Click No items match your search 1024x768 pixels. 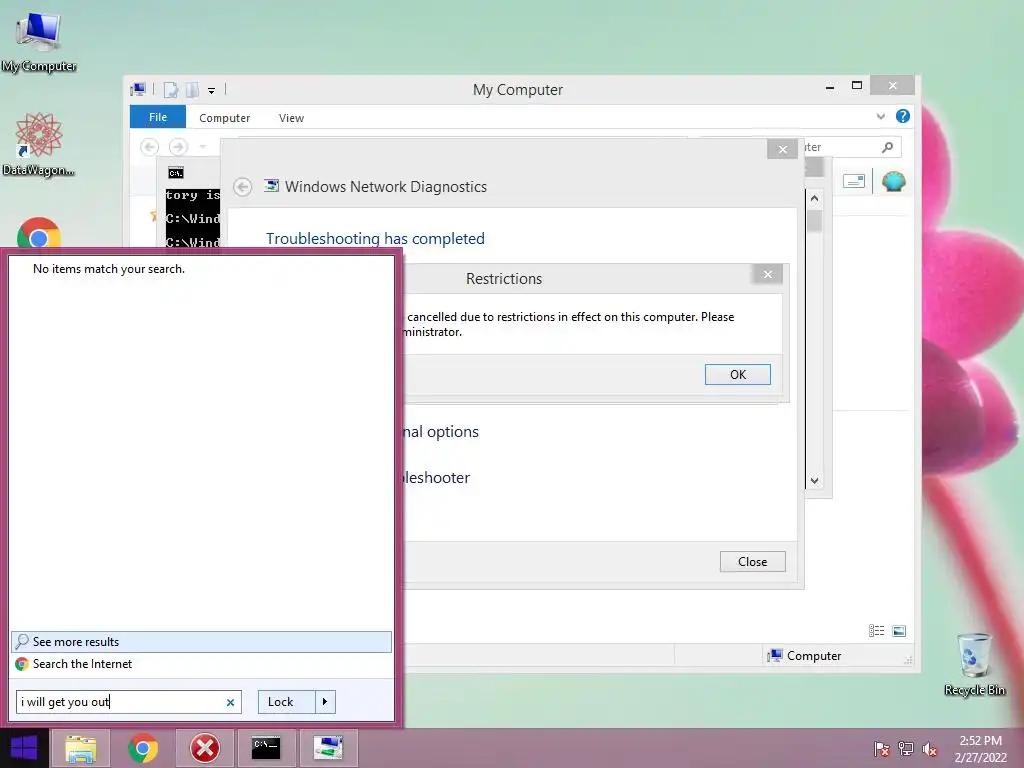pyautogui.click(x=109, y=269)
